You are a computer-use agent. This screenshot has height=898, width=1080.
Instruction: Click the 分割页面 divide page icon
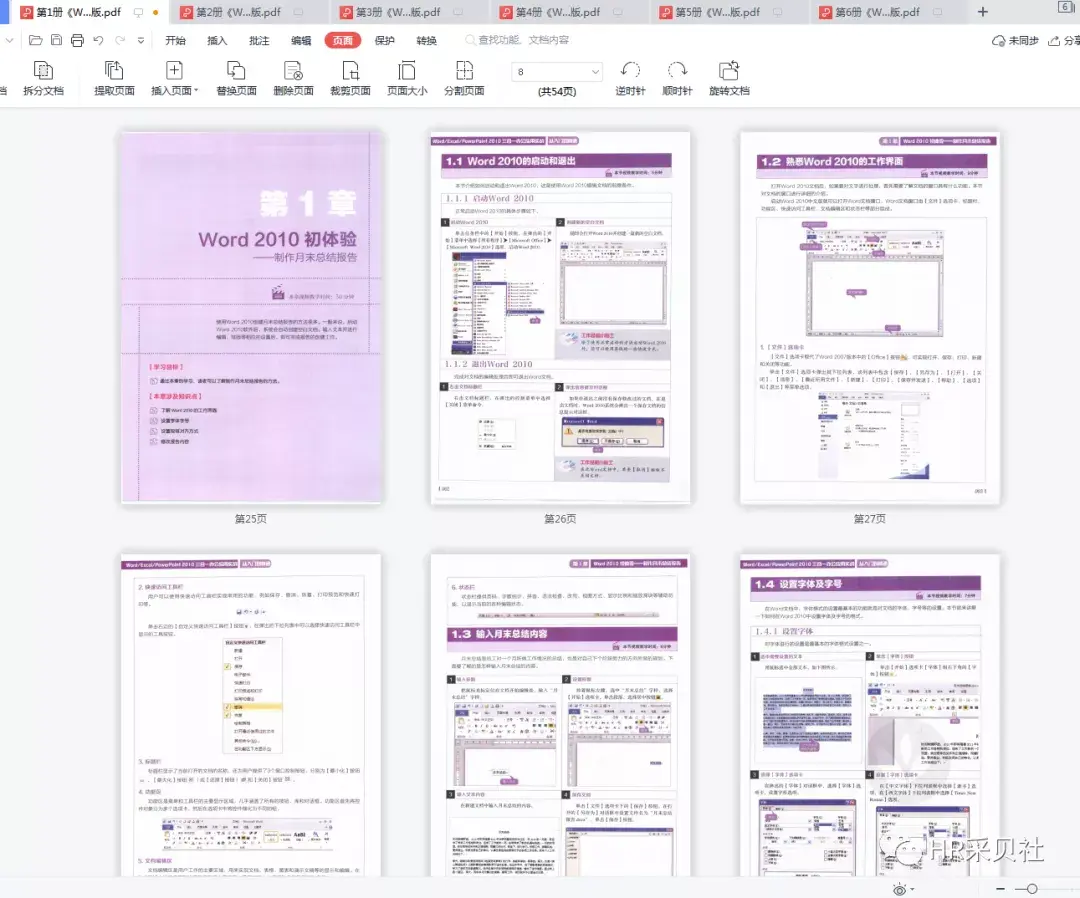(464, 70)
